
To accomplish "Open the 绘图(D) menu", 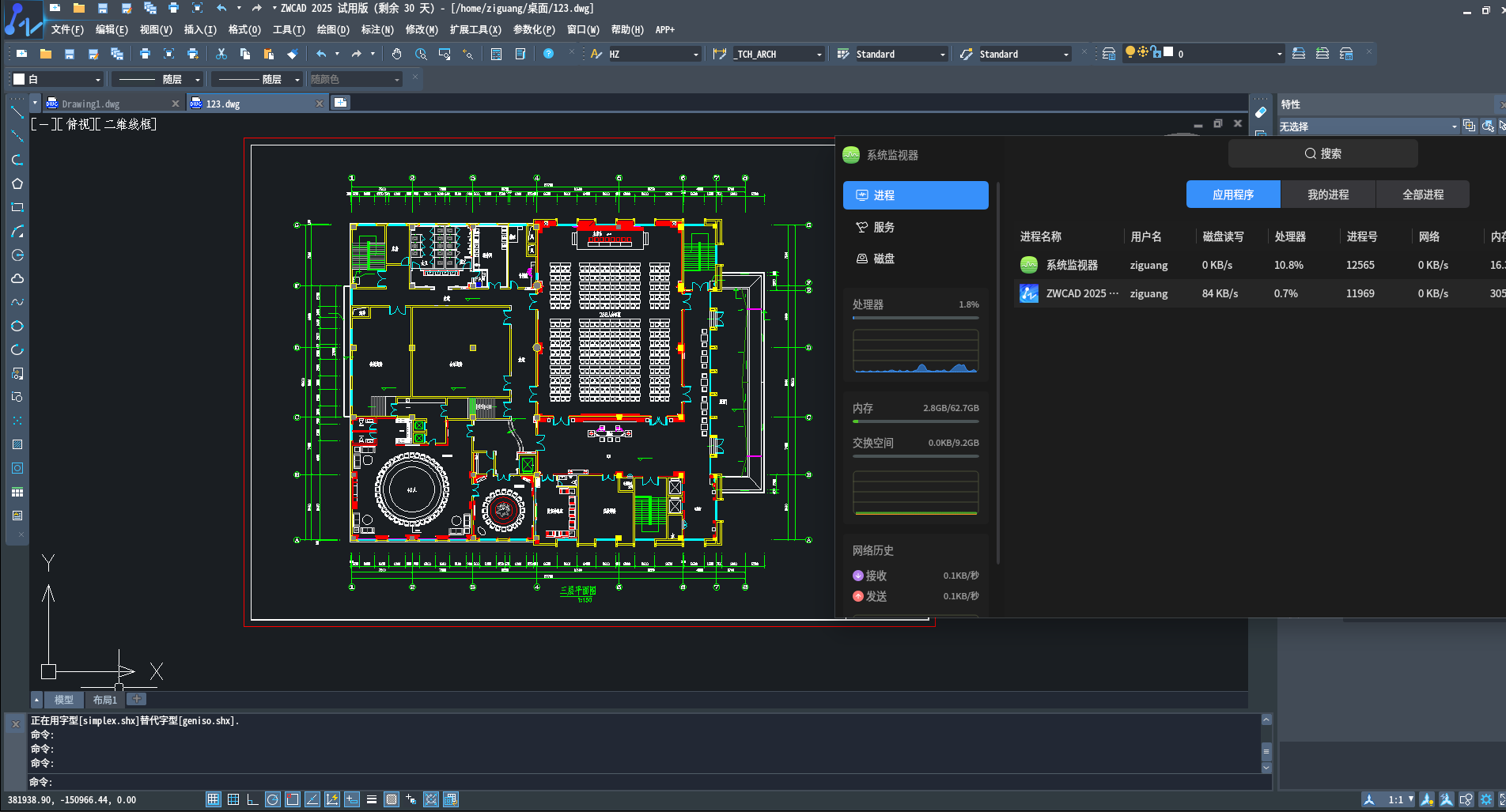I will [332, 30].
